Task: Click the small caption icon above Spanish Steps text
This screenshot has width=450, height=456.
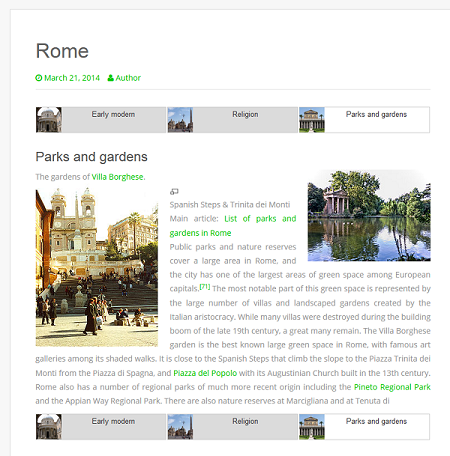Action: (174, 192)
